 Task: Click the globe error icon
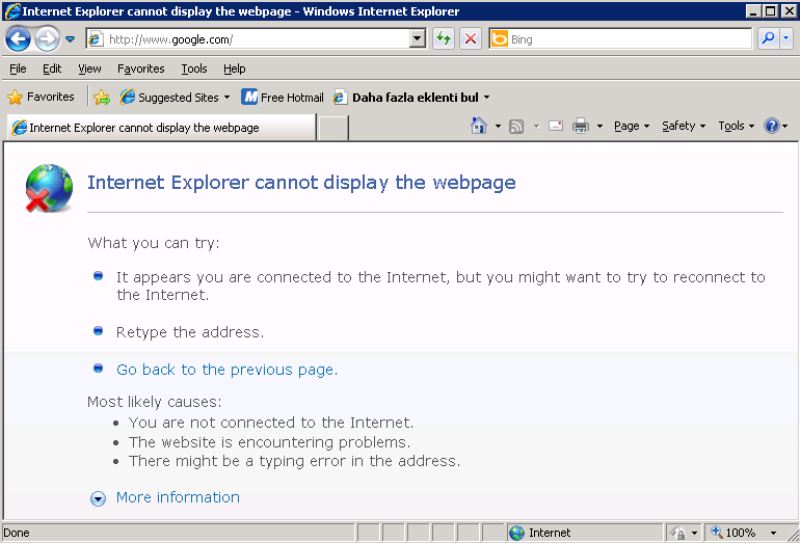[48, 188]
